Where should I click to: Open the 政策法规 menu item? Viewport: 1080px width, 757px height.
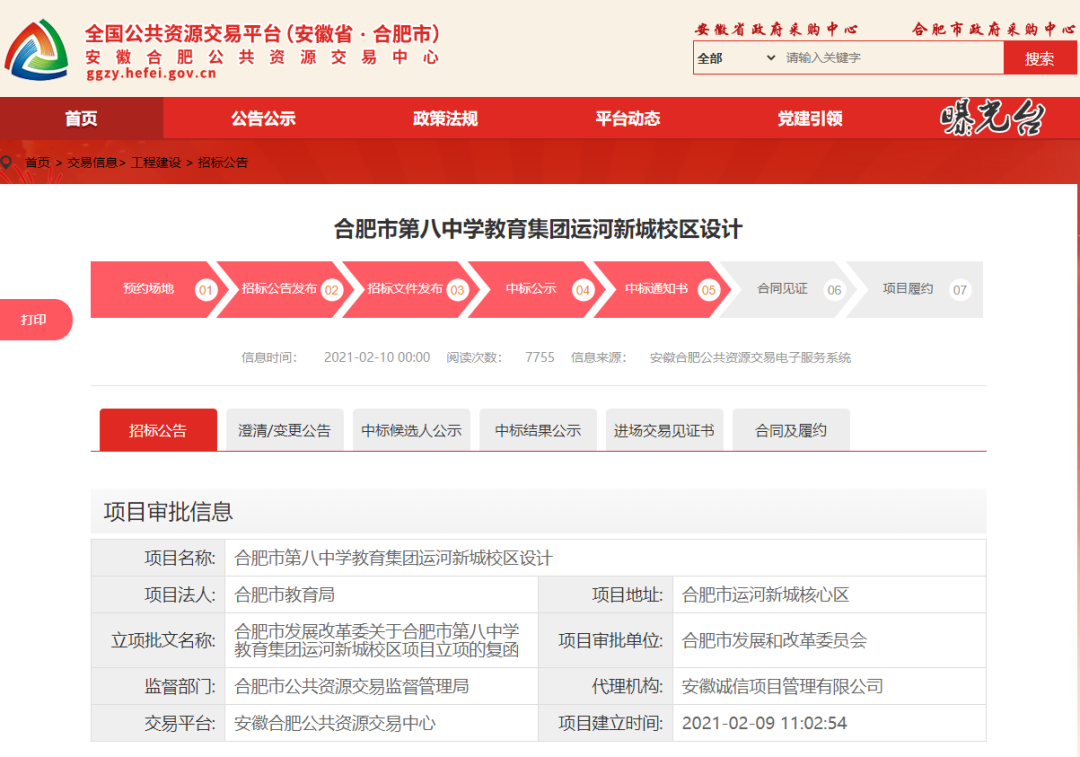point(443,117)
